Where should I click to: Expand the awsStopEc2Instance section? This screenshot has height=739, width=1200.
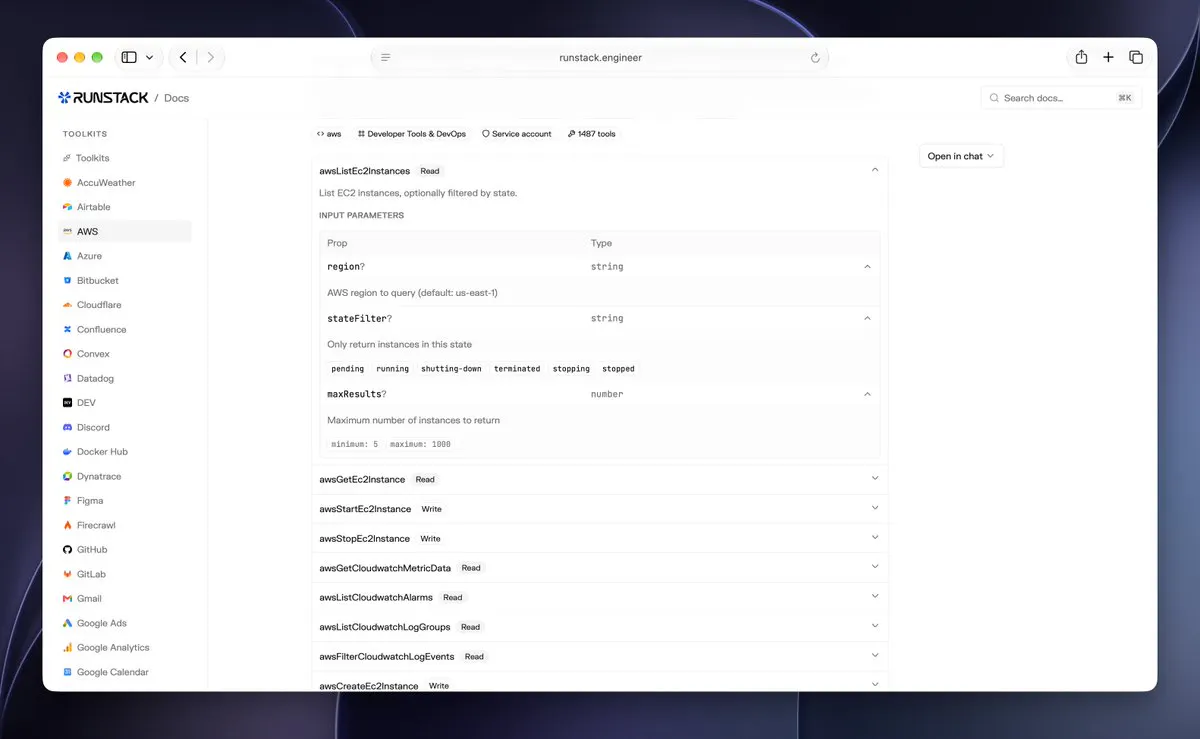click(875, 537)
